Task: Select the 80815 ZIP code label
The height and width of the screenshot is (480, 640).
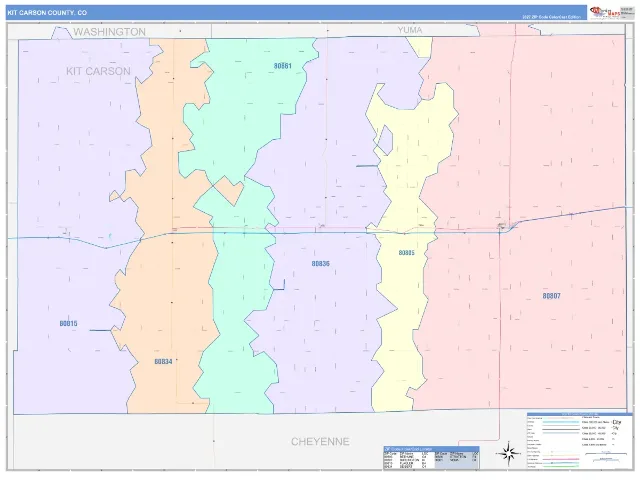Action: 68,323
